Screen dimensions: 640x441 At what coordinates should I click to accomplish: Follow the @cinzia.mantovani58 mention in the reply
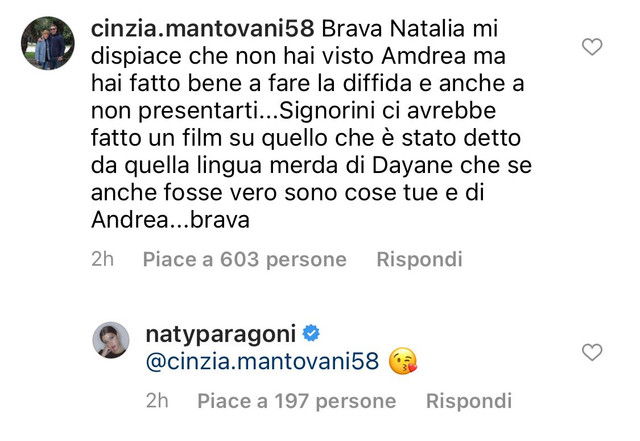262,362
